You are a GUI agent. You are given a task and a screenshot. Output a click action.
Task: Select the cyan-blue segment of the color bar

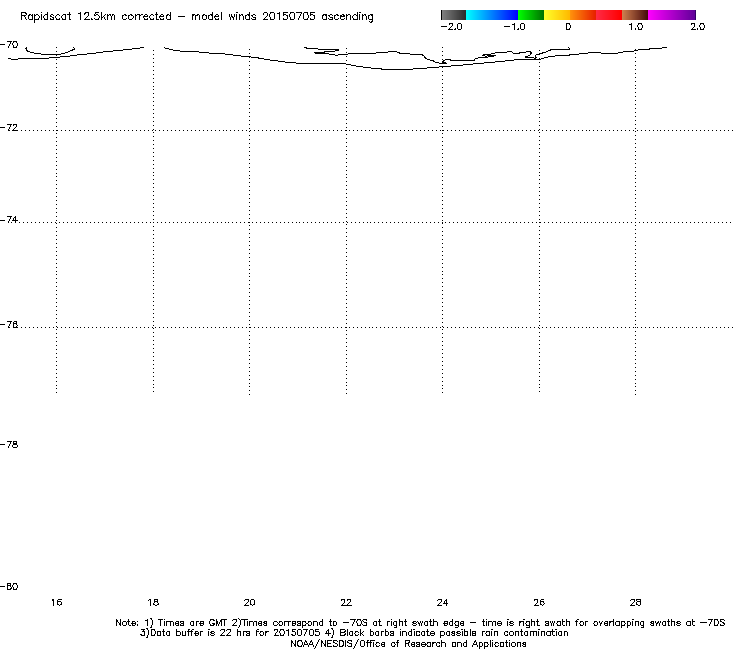click(x=492, y=15)
